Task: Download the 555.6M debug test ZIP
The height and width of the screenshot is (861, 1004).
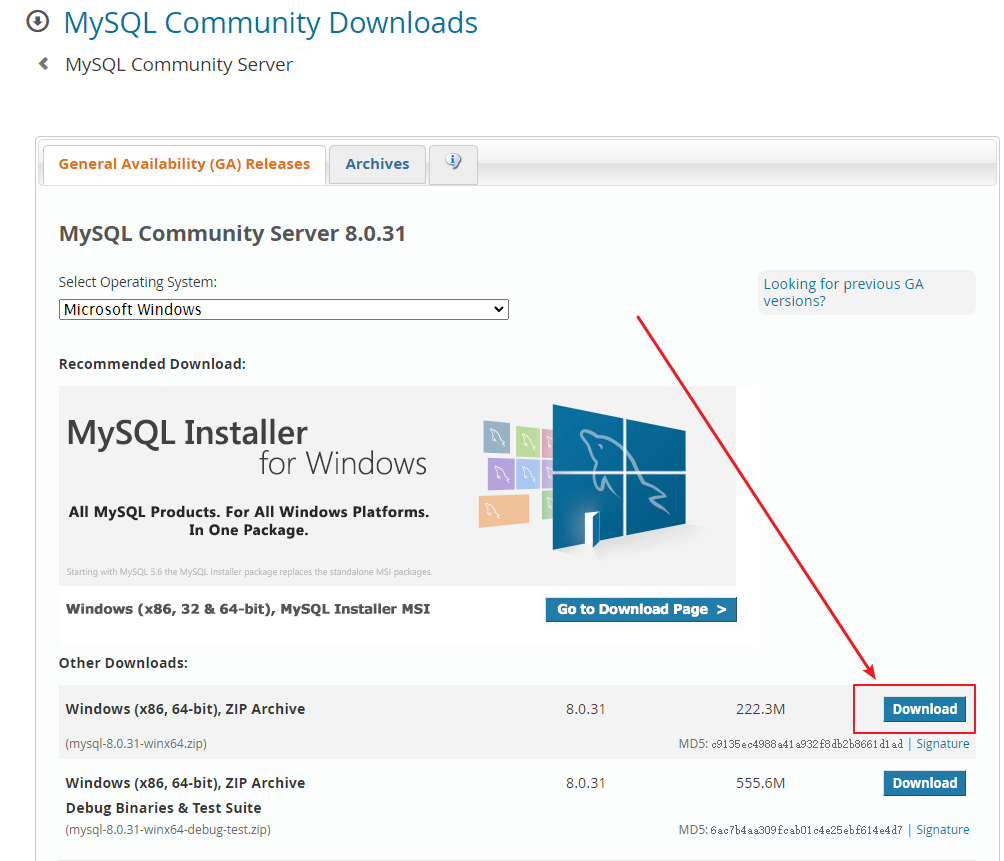Action: (925, 783)
